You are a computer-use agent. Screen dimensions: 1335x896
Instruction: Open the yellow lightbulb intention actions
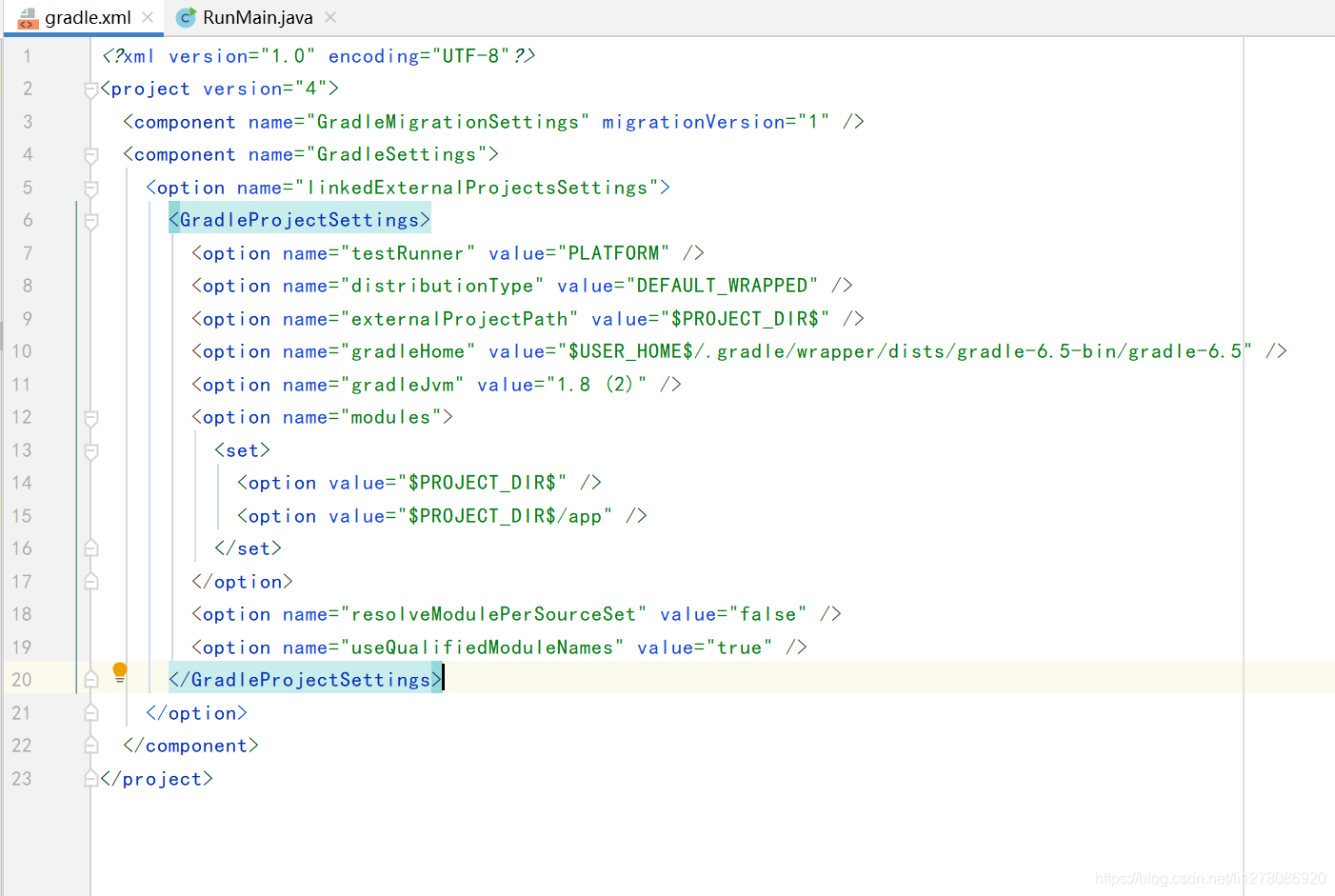tap(120, 672)
